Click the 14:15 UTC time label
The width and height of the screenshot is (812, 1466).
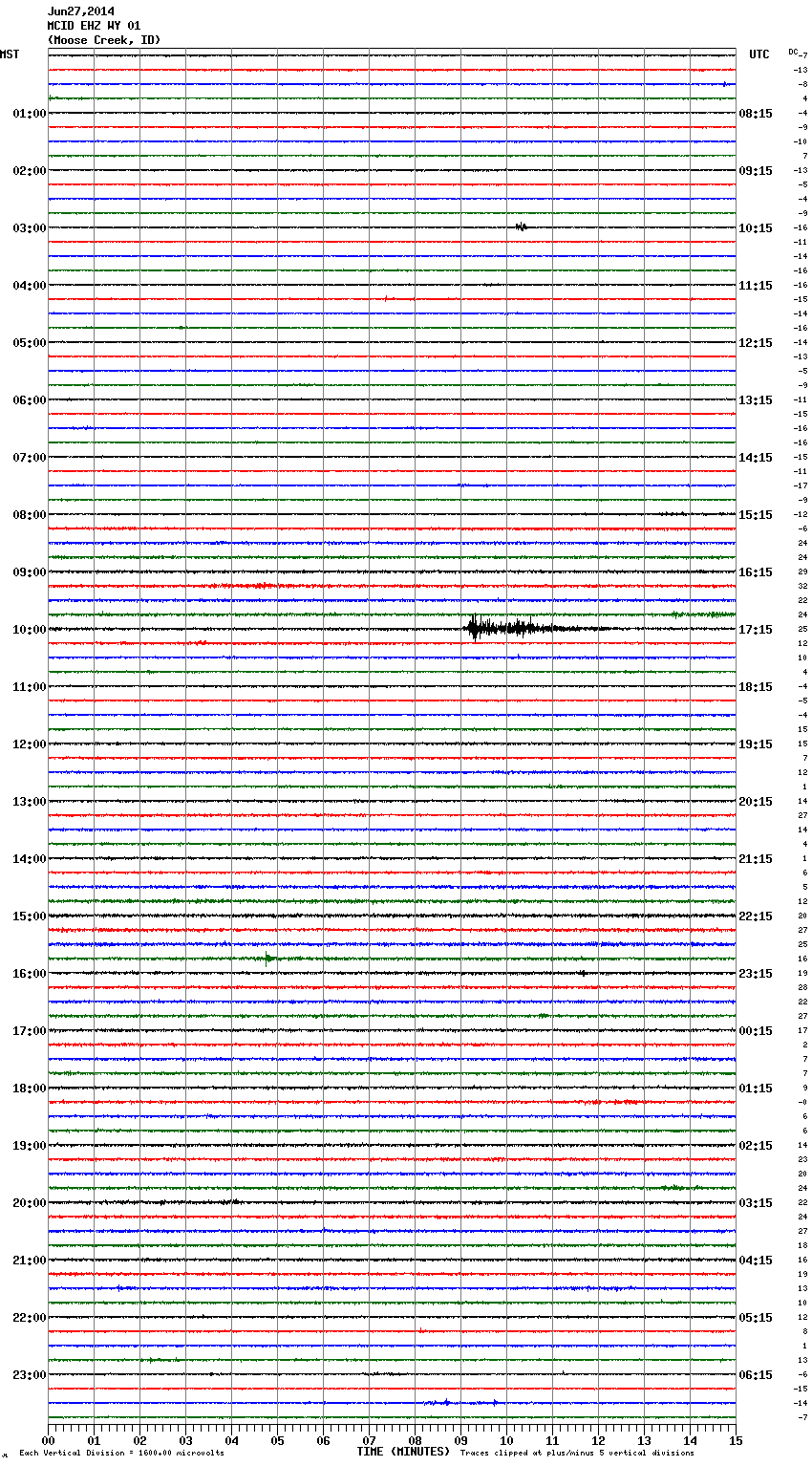[x=756, y=458]
